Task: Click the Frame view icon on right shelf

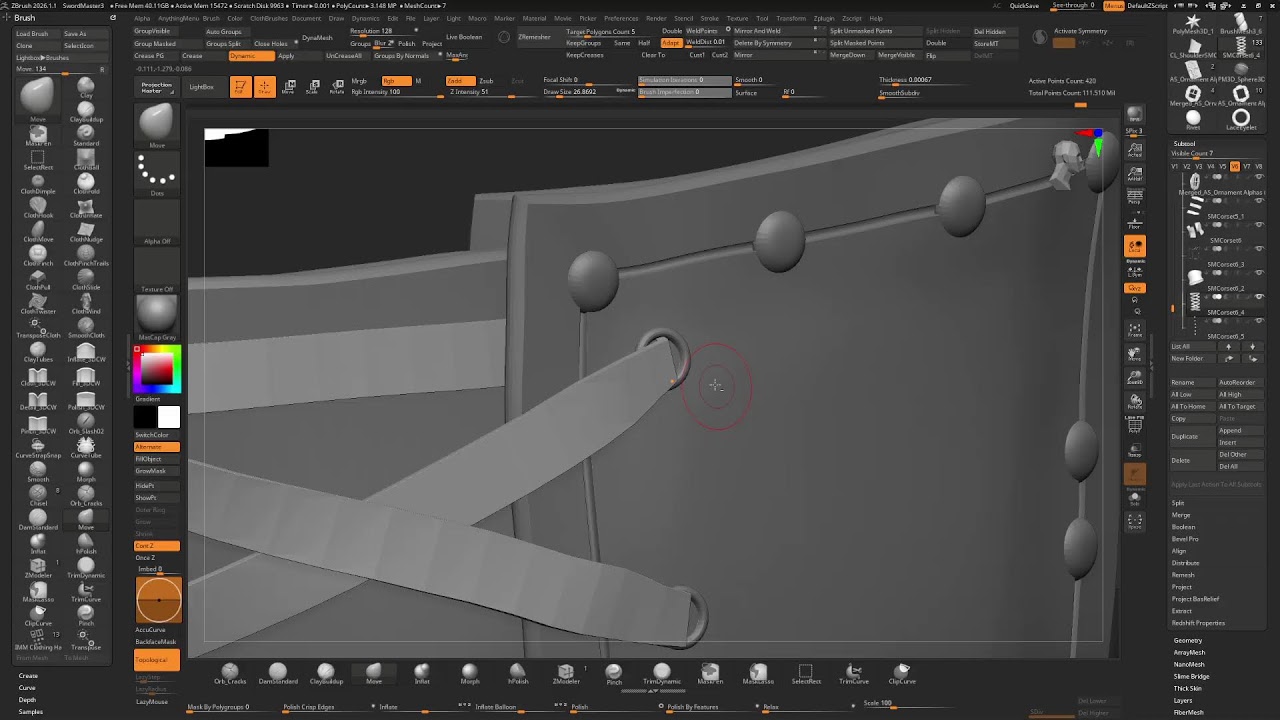Action: pyautogui.click(x=1135, y=330)
